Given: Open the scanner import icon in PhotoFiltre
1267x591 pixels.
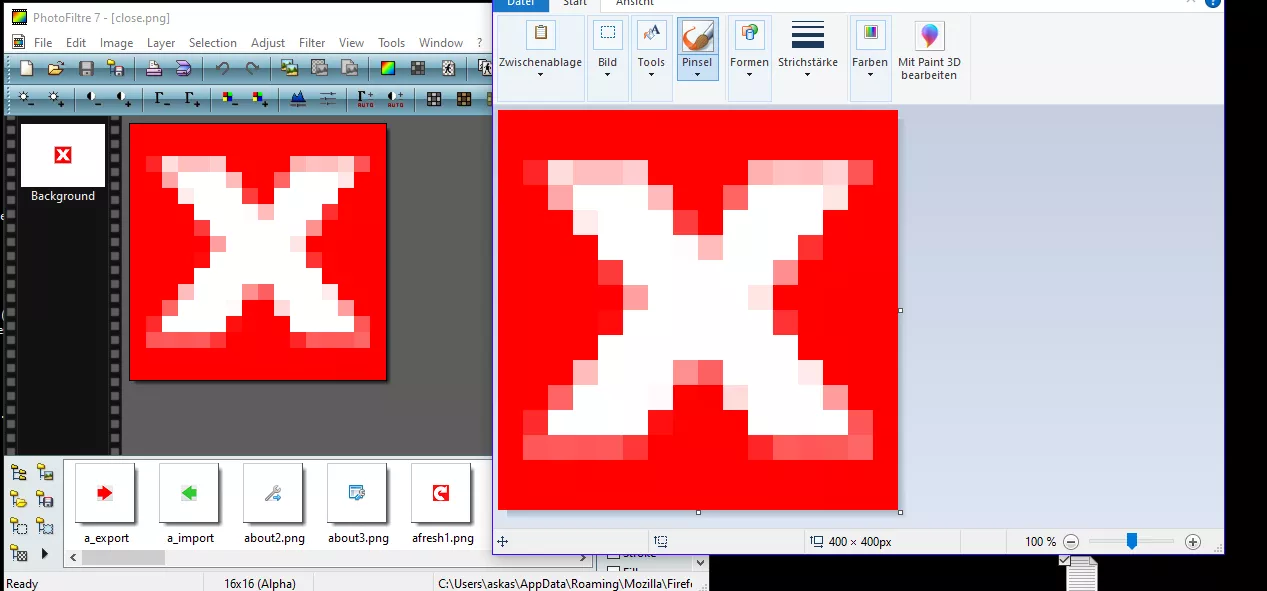Looking at the screenshot, I should 183,68.
